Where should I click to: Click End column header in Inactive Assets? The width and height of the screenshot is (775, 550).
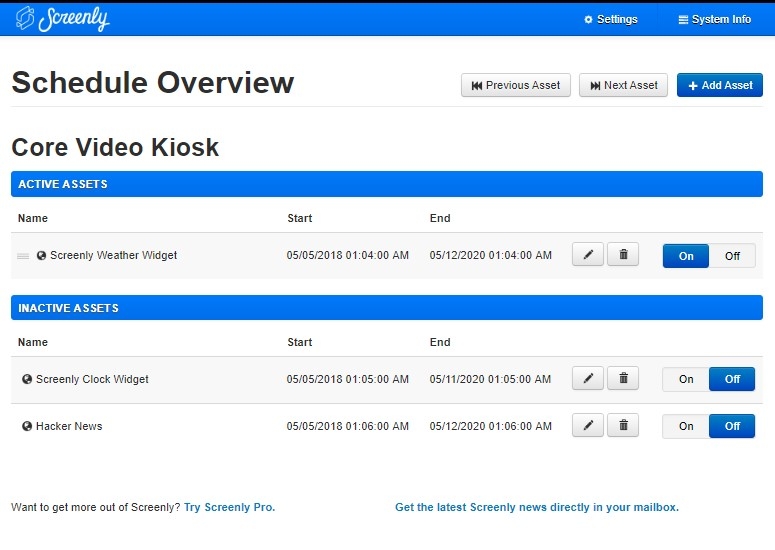pos(440,342)
